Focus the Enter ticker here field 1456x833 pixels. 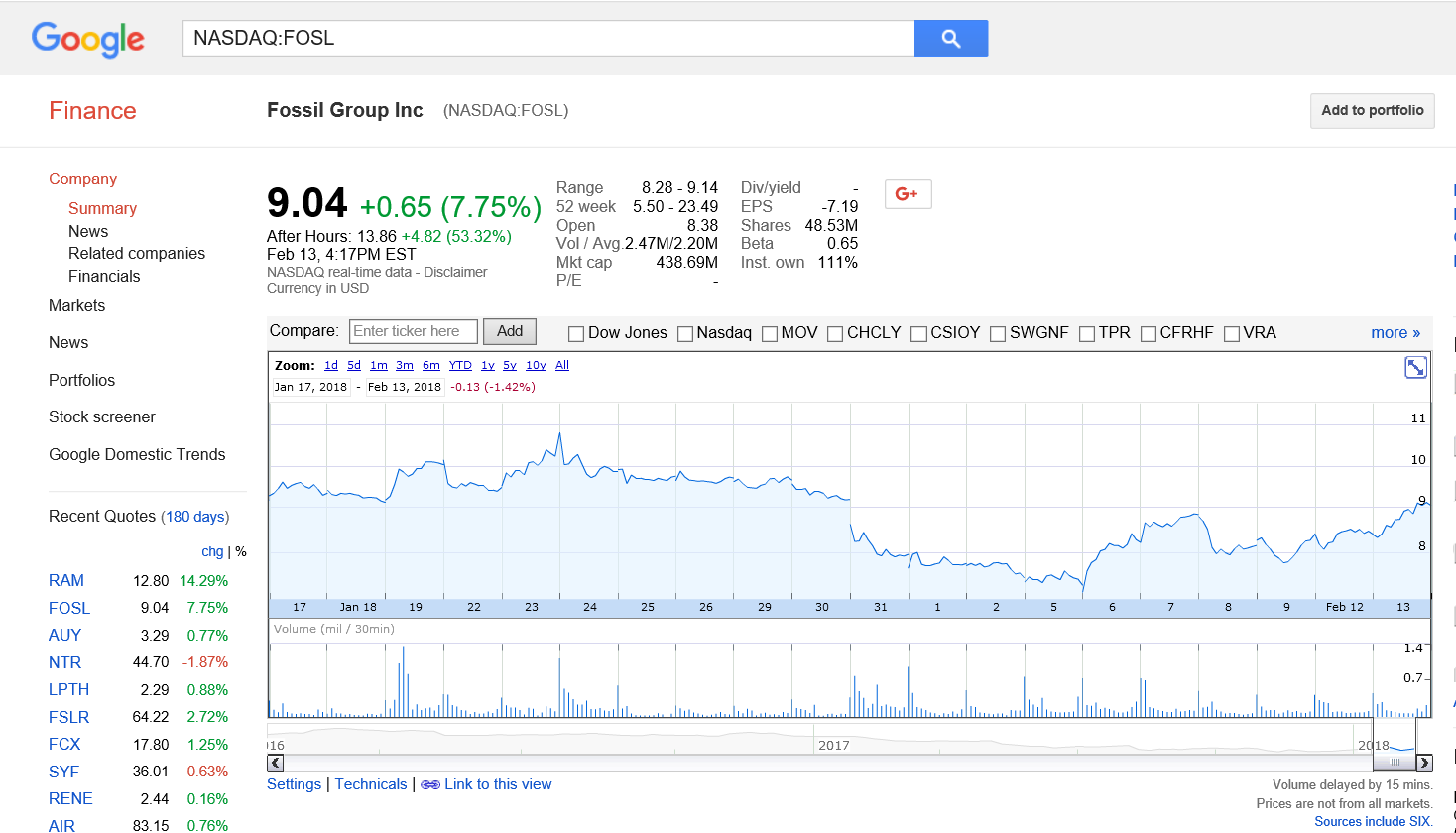[x=414, y=332]
